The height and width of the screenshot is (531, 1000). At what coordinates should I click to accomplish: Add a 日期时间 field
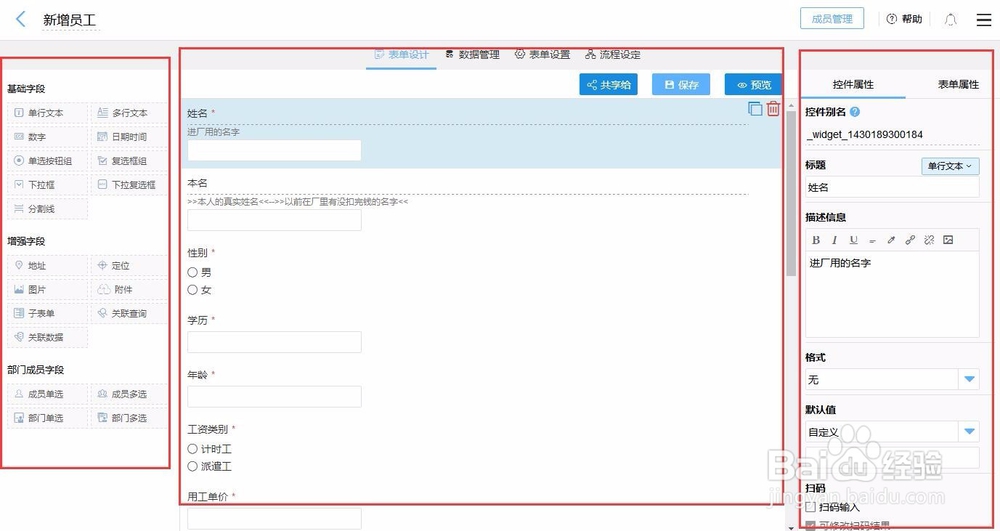pos(129,137)
